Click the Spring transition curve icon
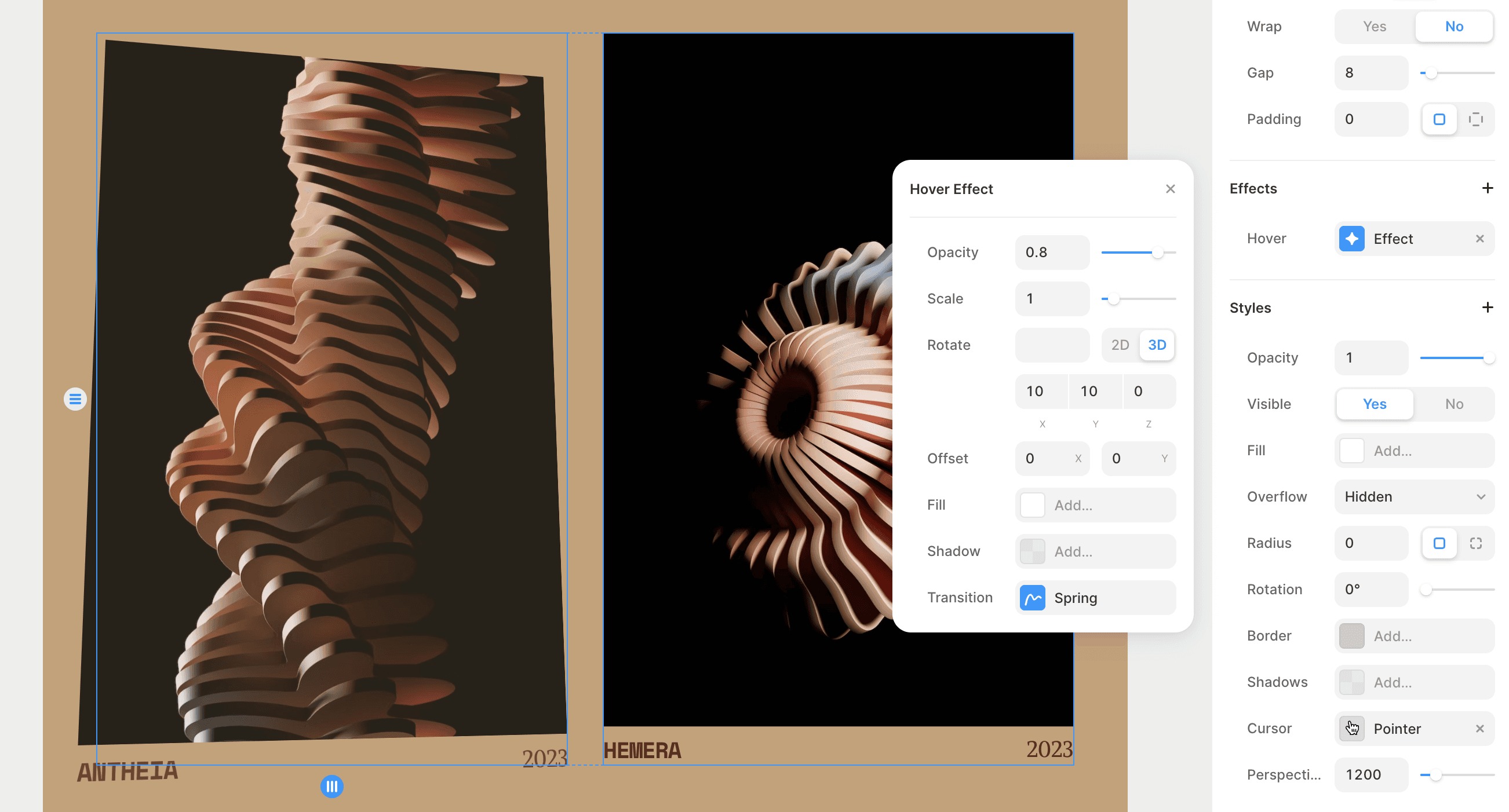This screenshot has height=812, width=1509. tap(1032, 598)
